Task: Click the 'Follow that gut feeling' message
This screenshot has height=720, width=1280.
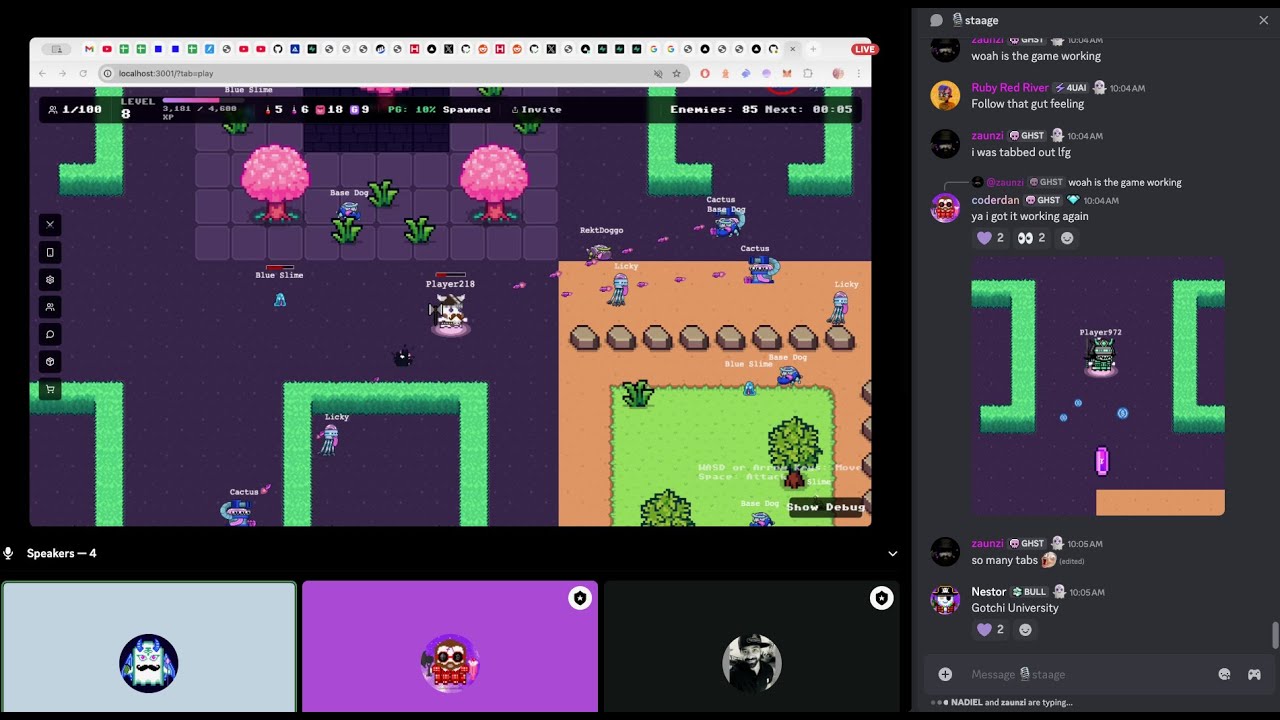Action: pyautogui.click(x=1027, y=104)
